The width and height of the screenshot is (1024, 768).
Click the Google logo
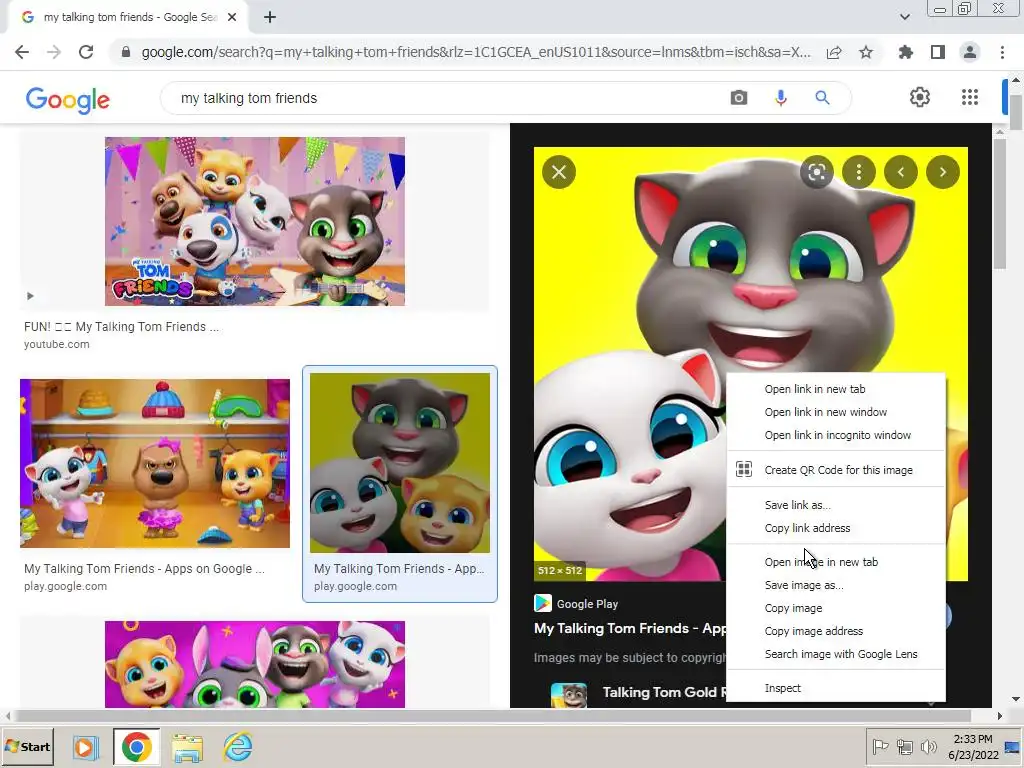(67, 99)
